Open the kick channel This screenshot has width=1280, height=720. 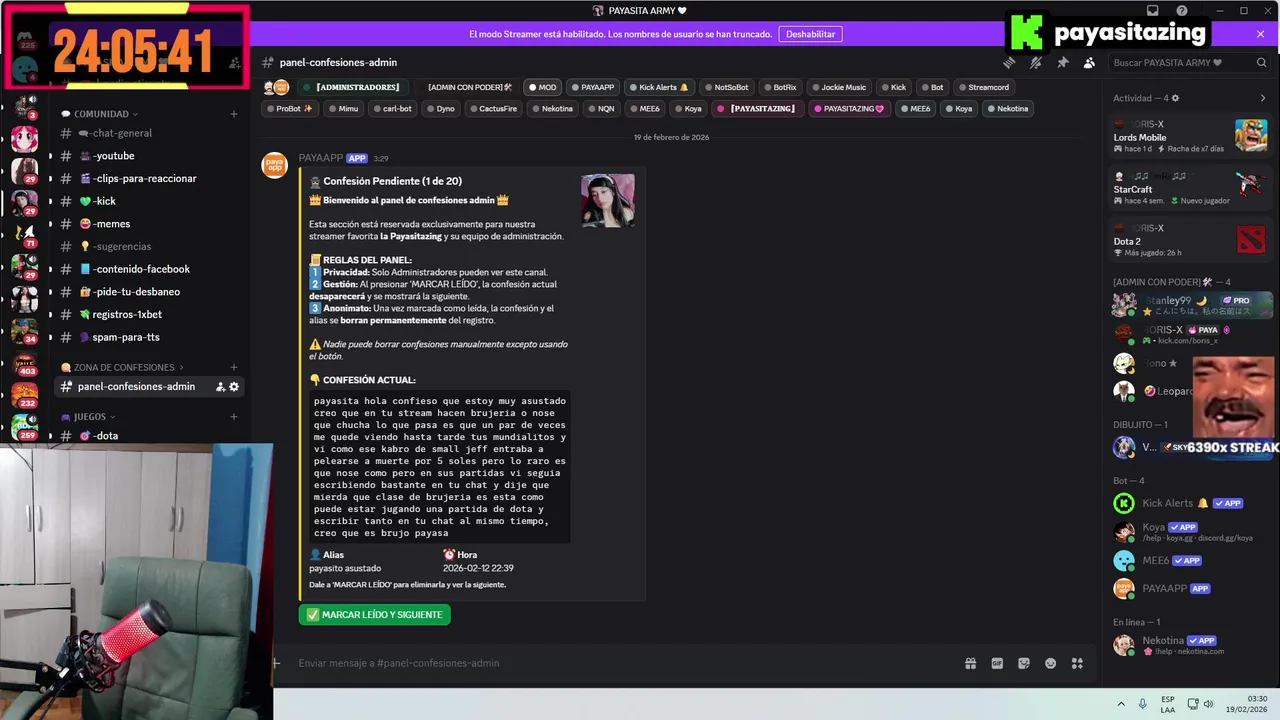(x=150, y=201)
